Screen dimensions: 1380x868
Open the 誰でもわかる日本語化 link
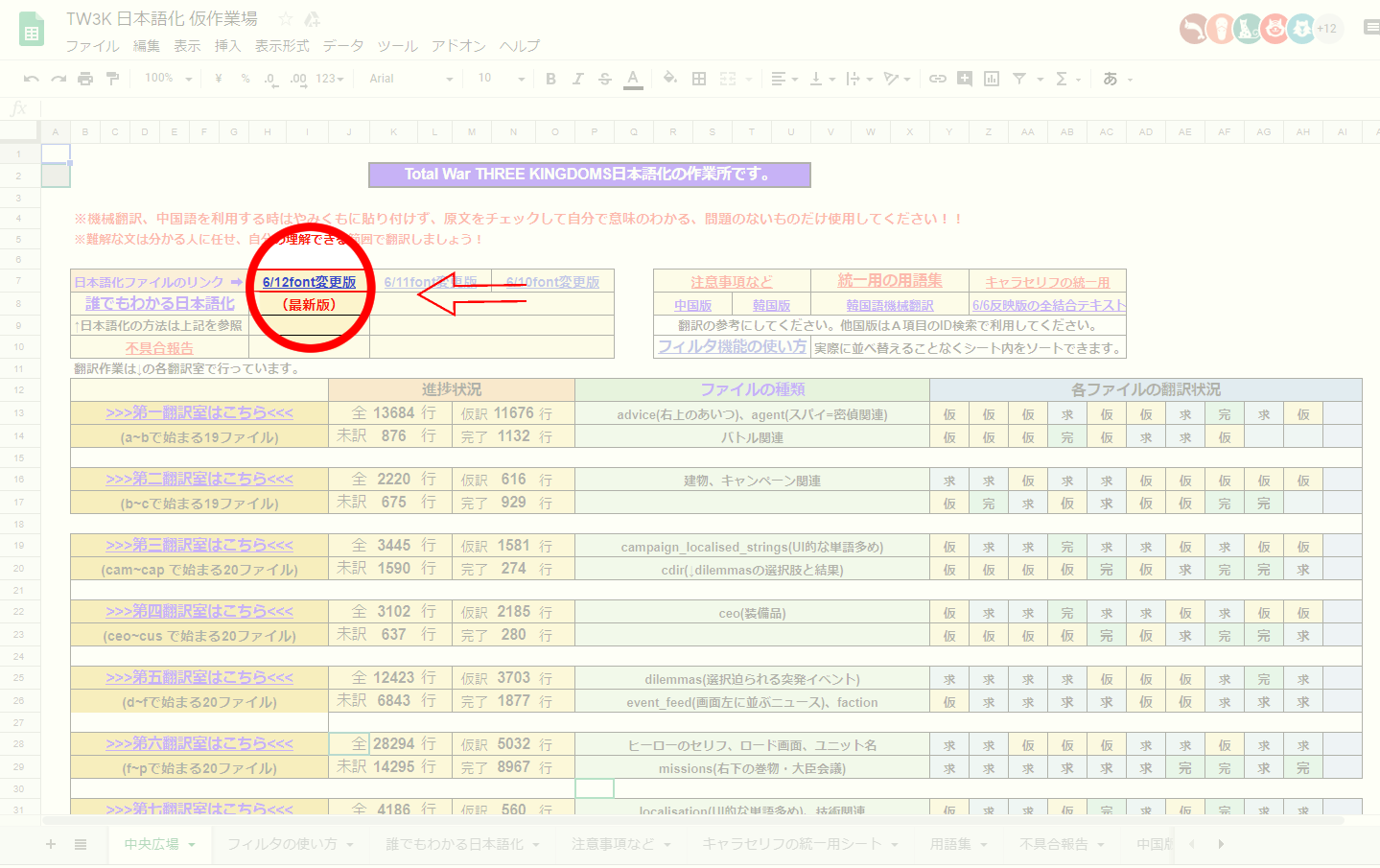tap(160, 303)
